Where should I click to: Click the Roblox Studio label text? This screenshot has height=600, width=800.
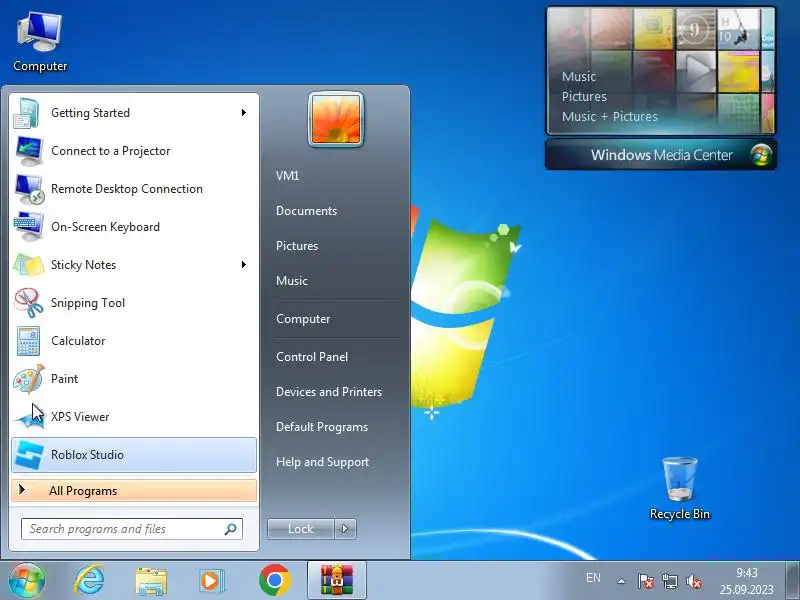pos(87,455)
